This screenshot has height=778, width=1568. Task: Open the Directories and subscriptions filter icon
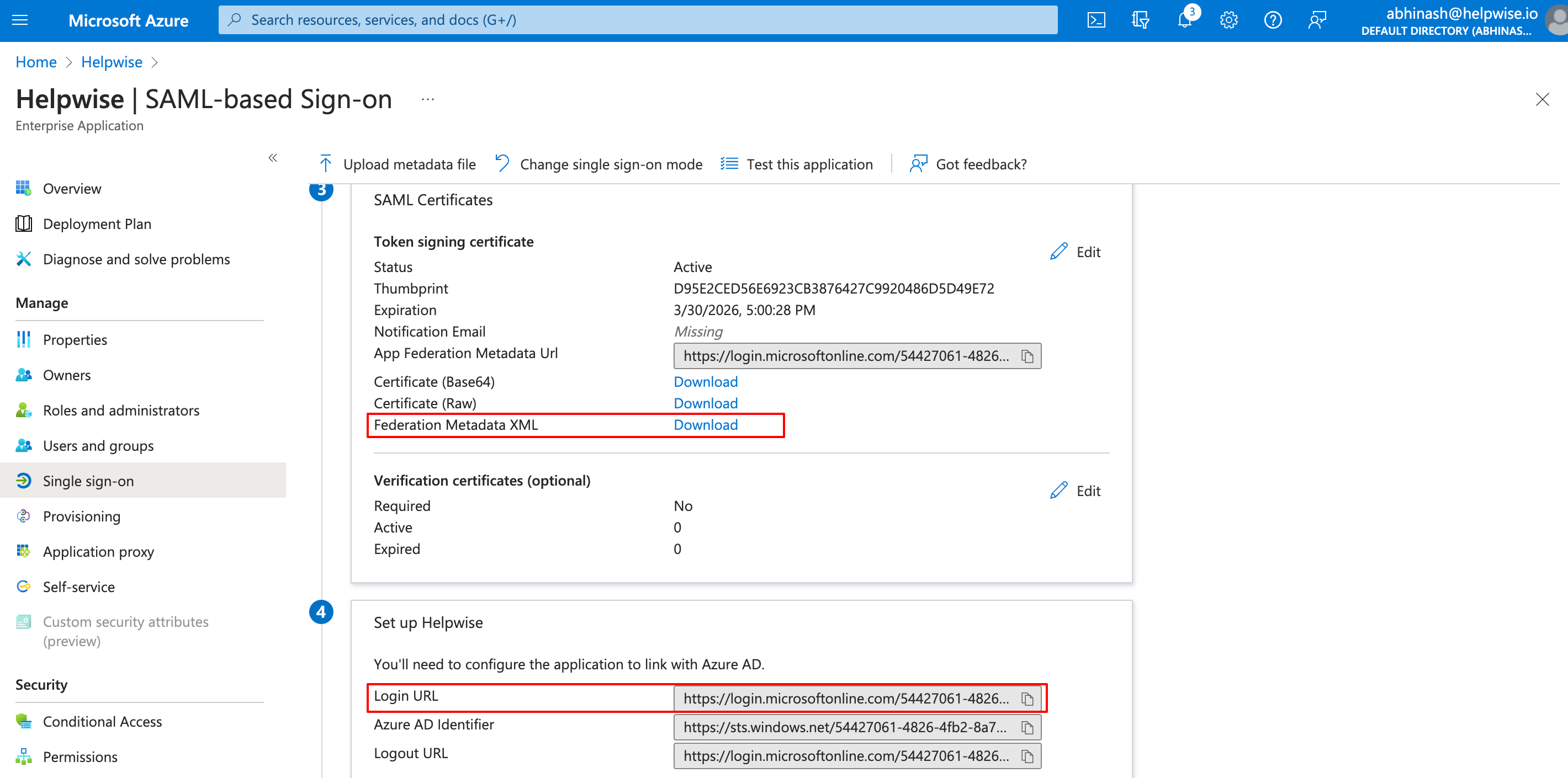point(1140,20)
